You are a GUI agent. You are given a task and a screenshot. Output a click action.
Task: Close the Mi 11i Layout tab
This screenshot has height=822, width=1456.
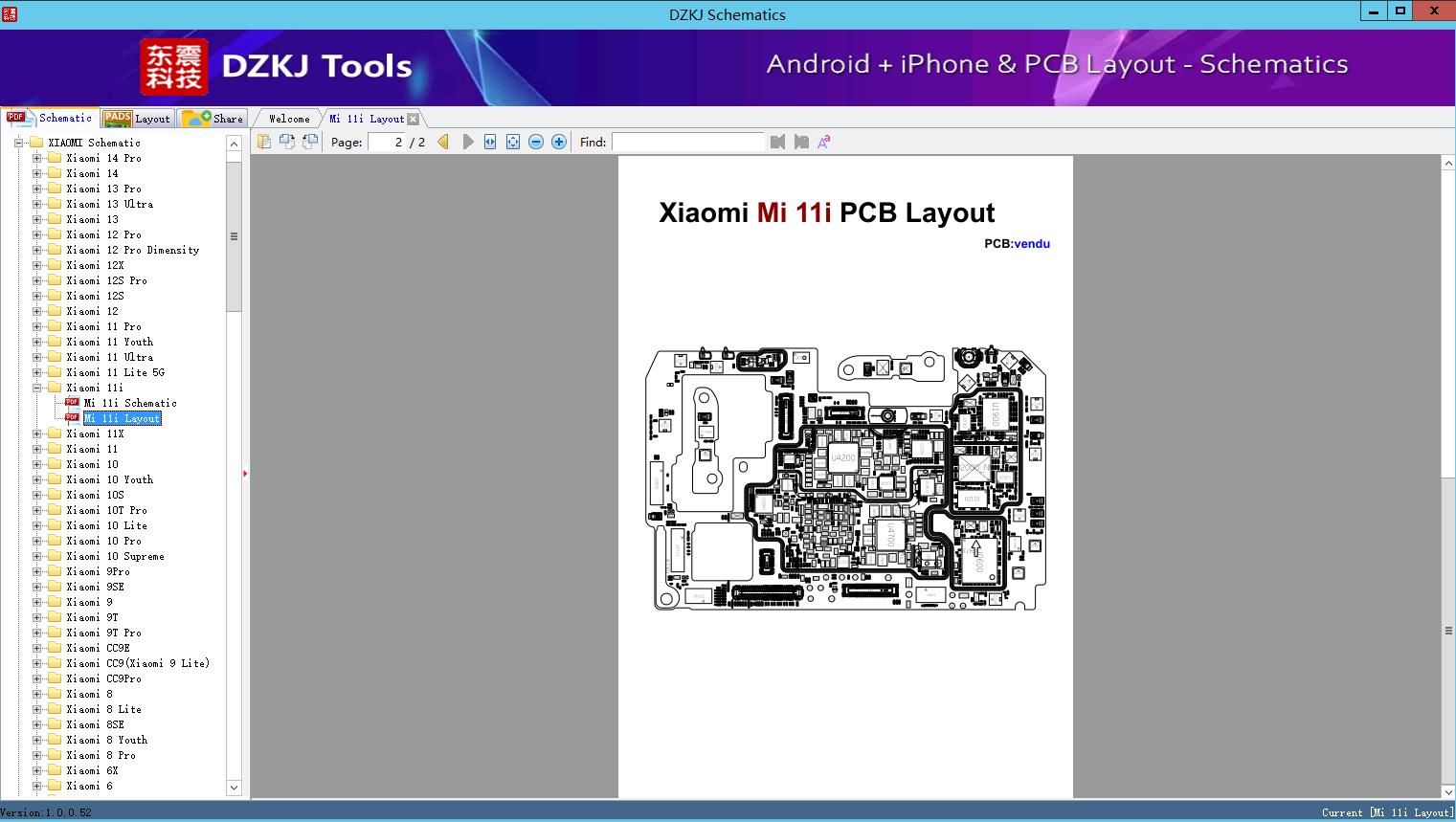click(x=413, y=119)
